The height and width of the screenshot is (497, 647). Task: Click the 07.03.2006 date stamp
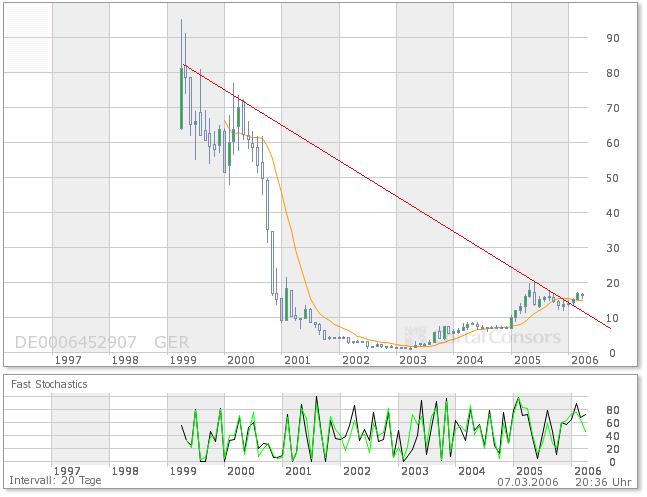[x=541, y=483]
